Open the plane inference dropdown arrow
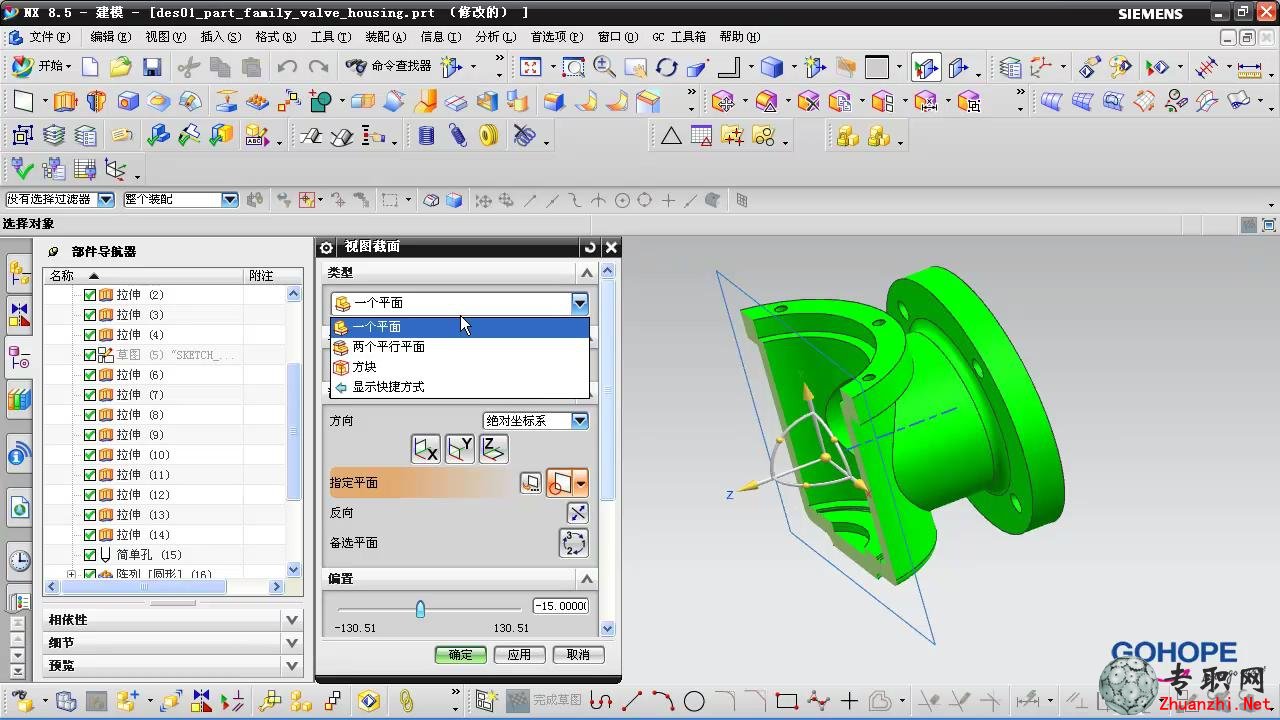This screenshot has width=1280, height=720. coord(581,484)
